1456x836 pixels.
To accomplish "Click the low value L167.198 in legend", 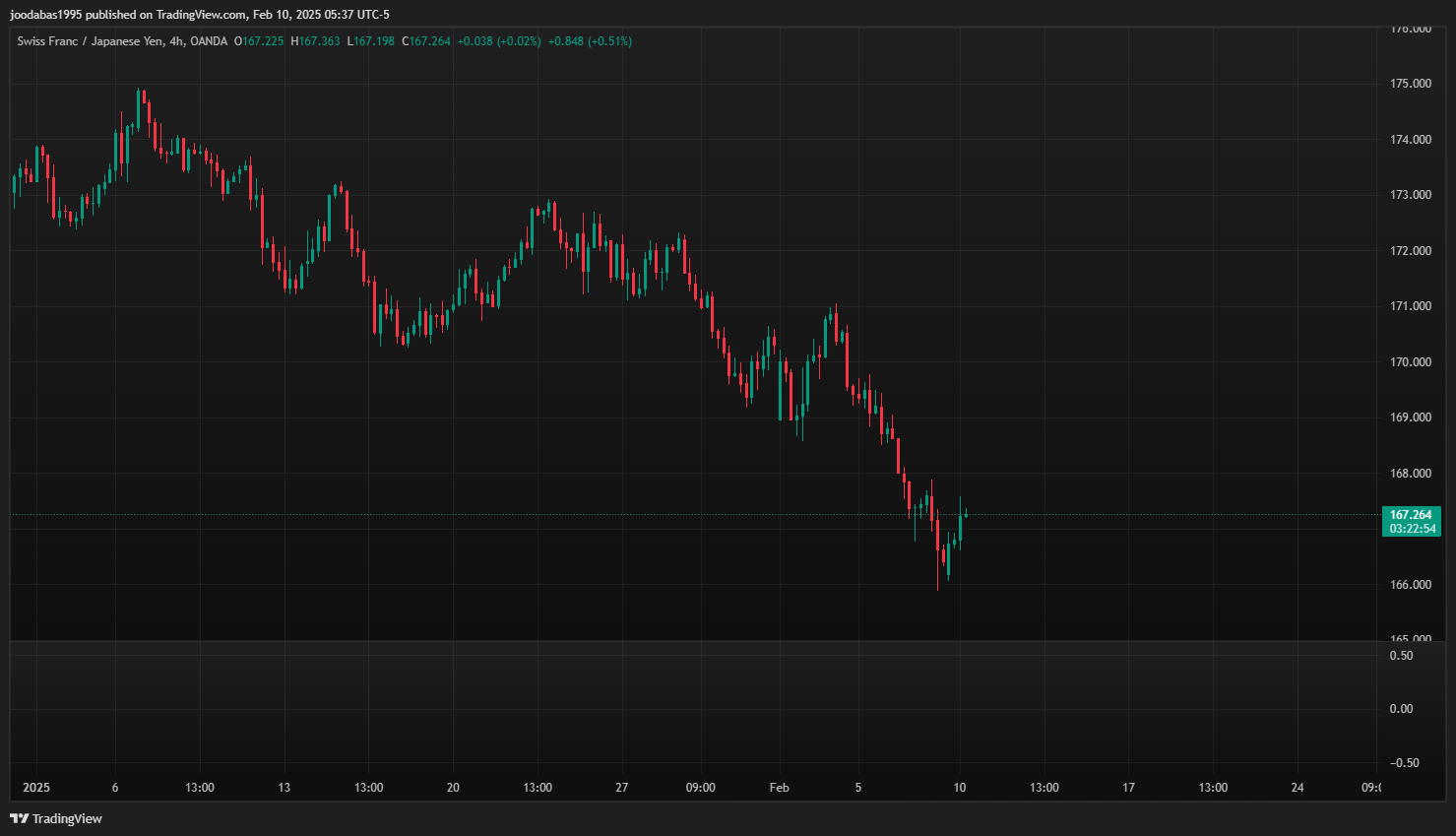I will pos(371,41).
